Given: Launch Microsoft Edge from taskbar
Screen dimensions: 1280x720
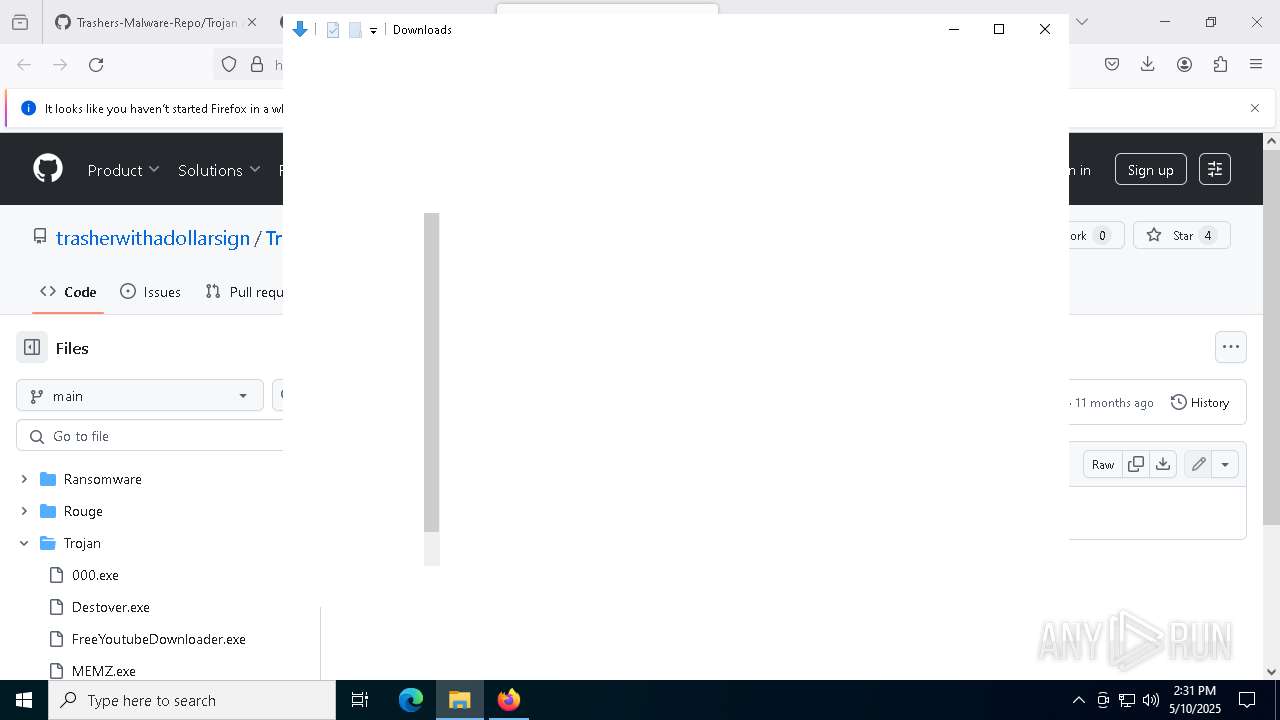Looking at the screenshot, I should tap(411, 700).
